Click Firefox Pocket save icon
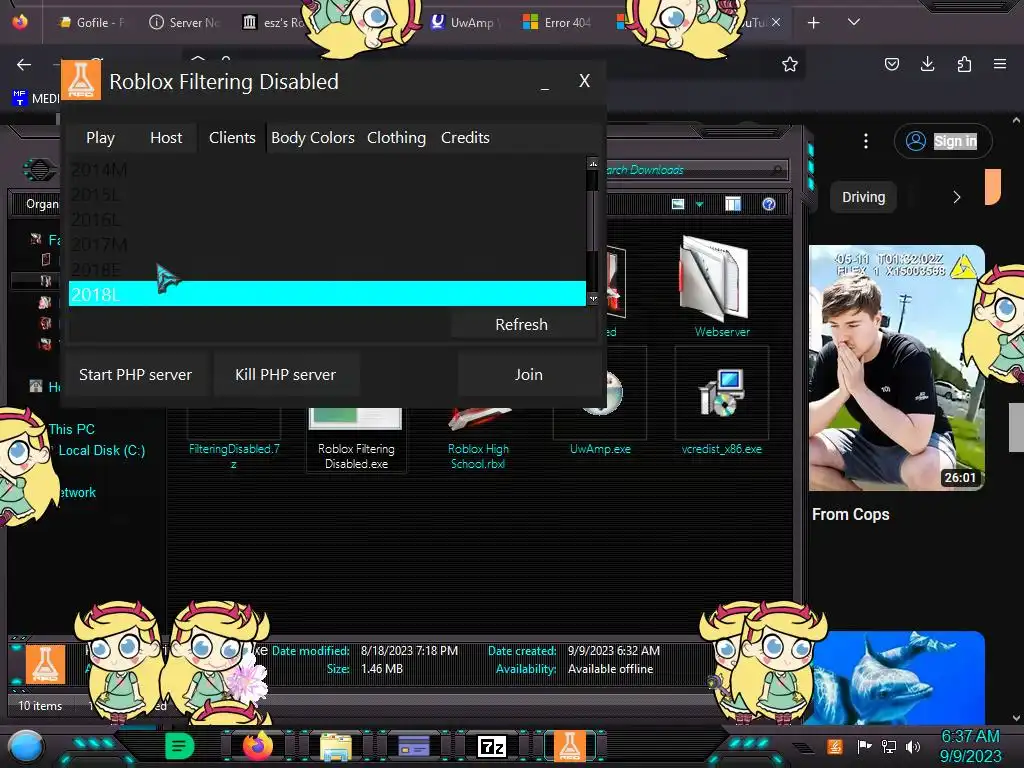This screenshot has width=1024, height=768. (x=891, y=64)
